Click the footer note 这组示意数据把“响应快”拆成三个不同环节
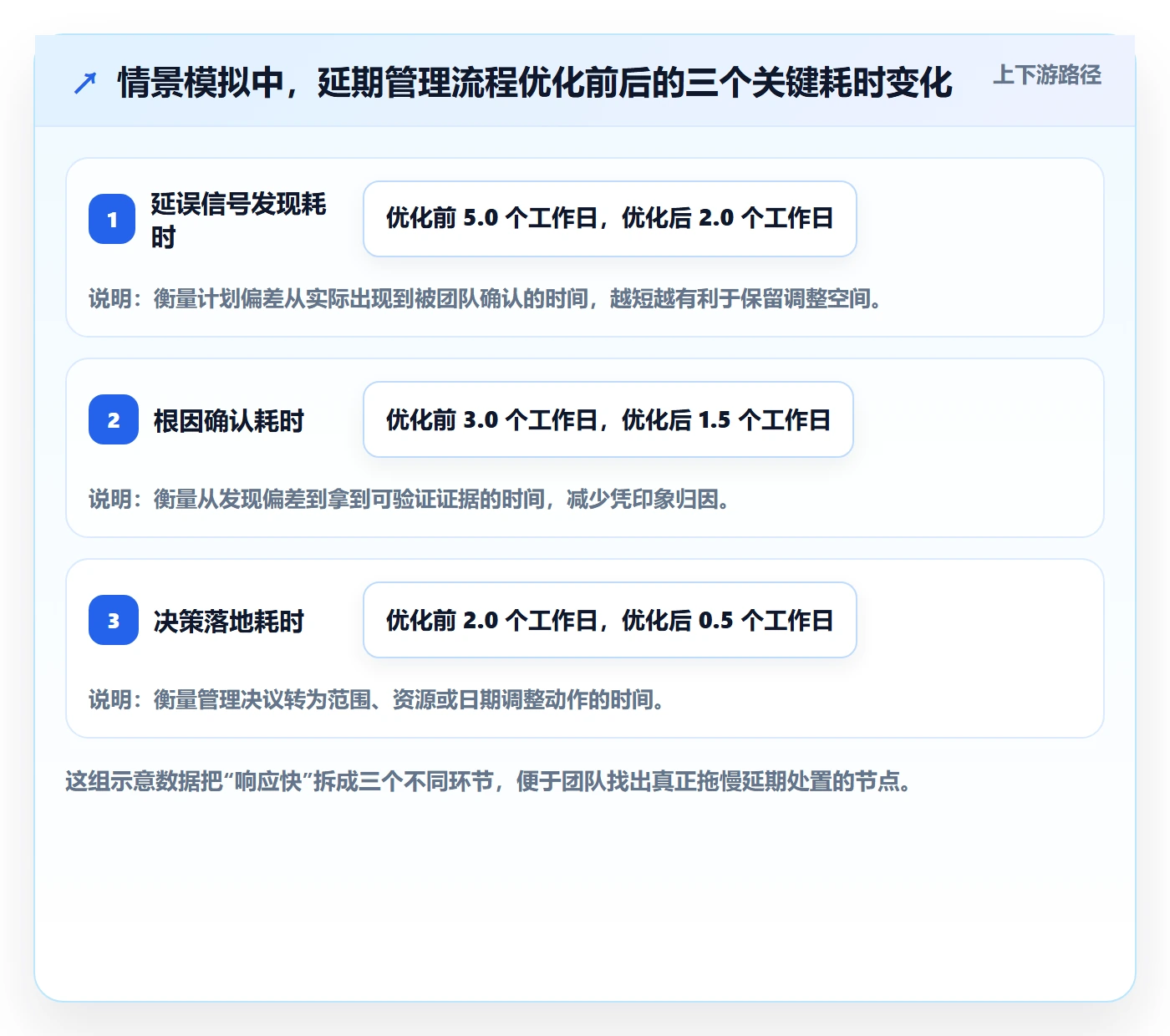 click(489, 781)
